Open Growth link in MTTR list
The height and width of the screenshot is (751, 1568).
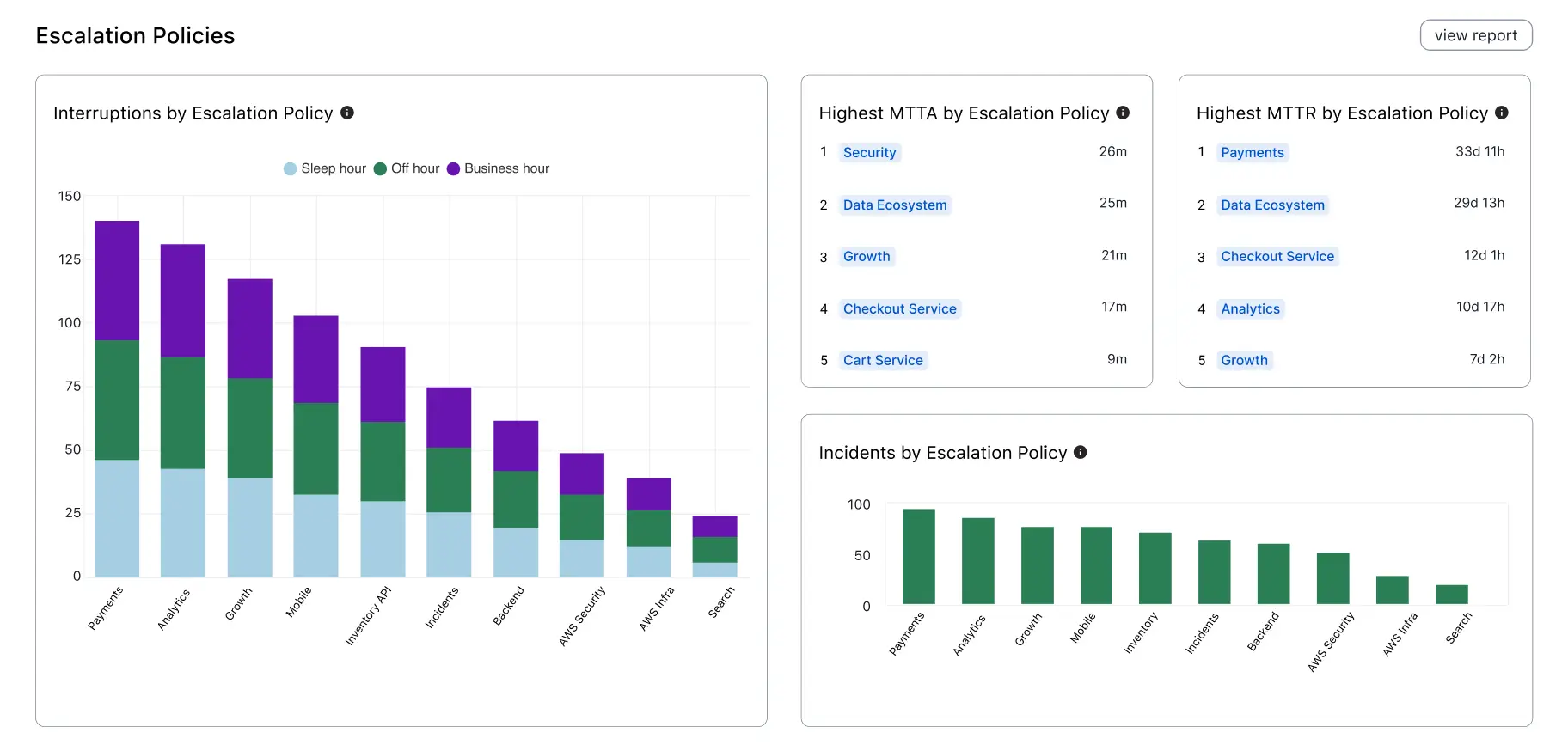pos(1244,360)
